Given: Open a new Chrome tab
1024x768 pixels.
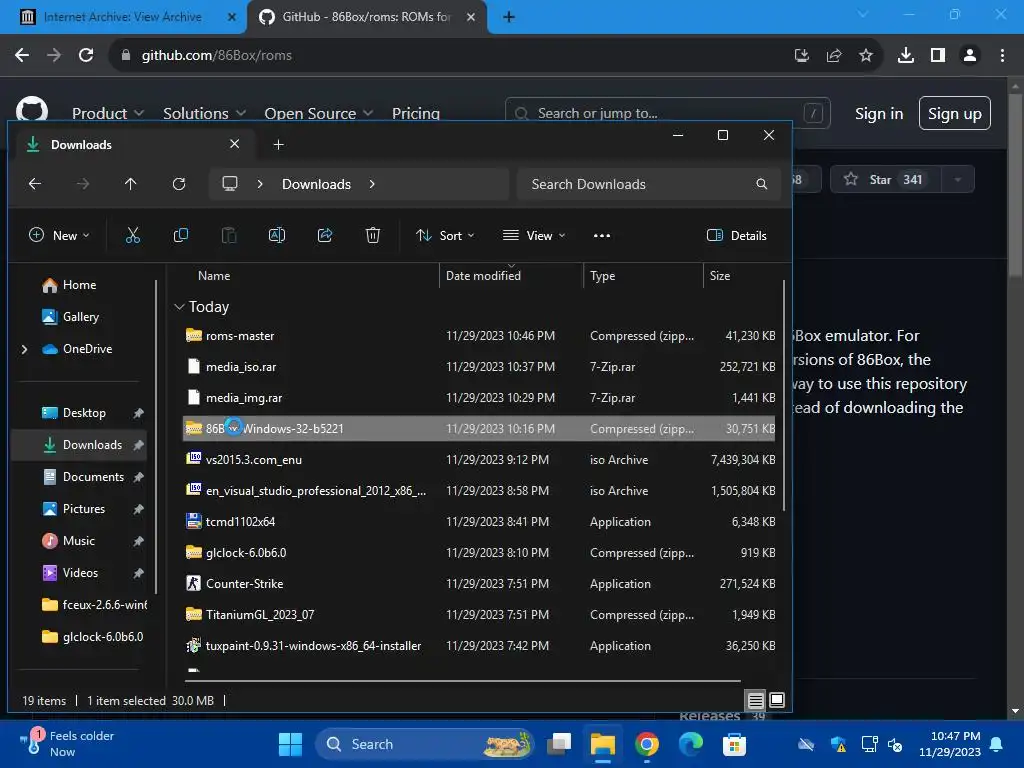Looking at the screenshot, I should coord(509,17).
